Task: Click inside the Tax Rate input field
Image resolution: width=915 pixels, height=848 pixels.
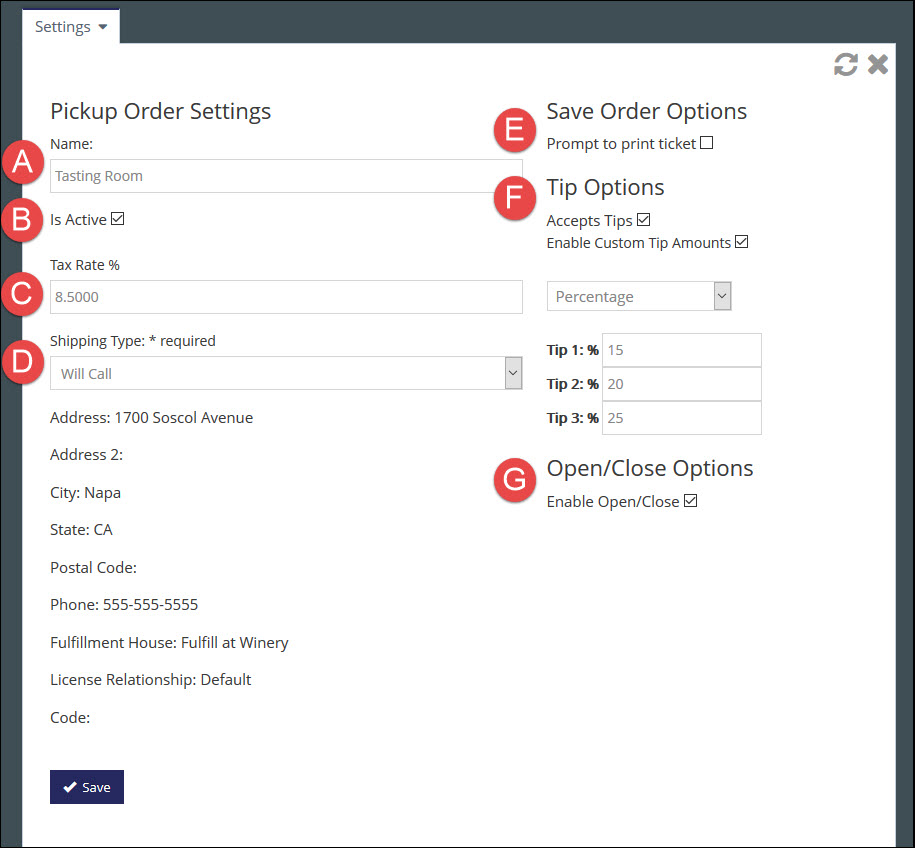Action: [285, 296]
